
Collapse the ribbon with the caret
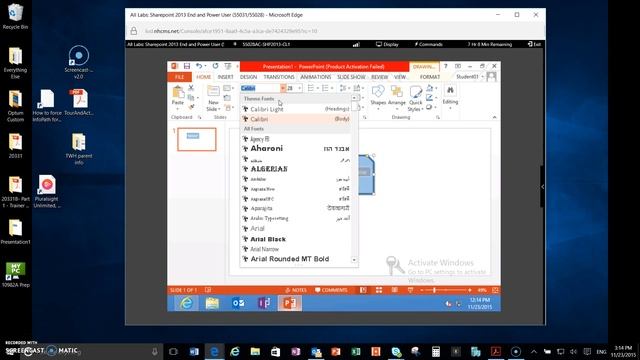click(494, 118)
